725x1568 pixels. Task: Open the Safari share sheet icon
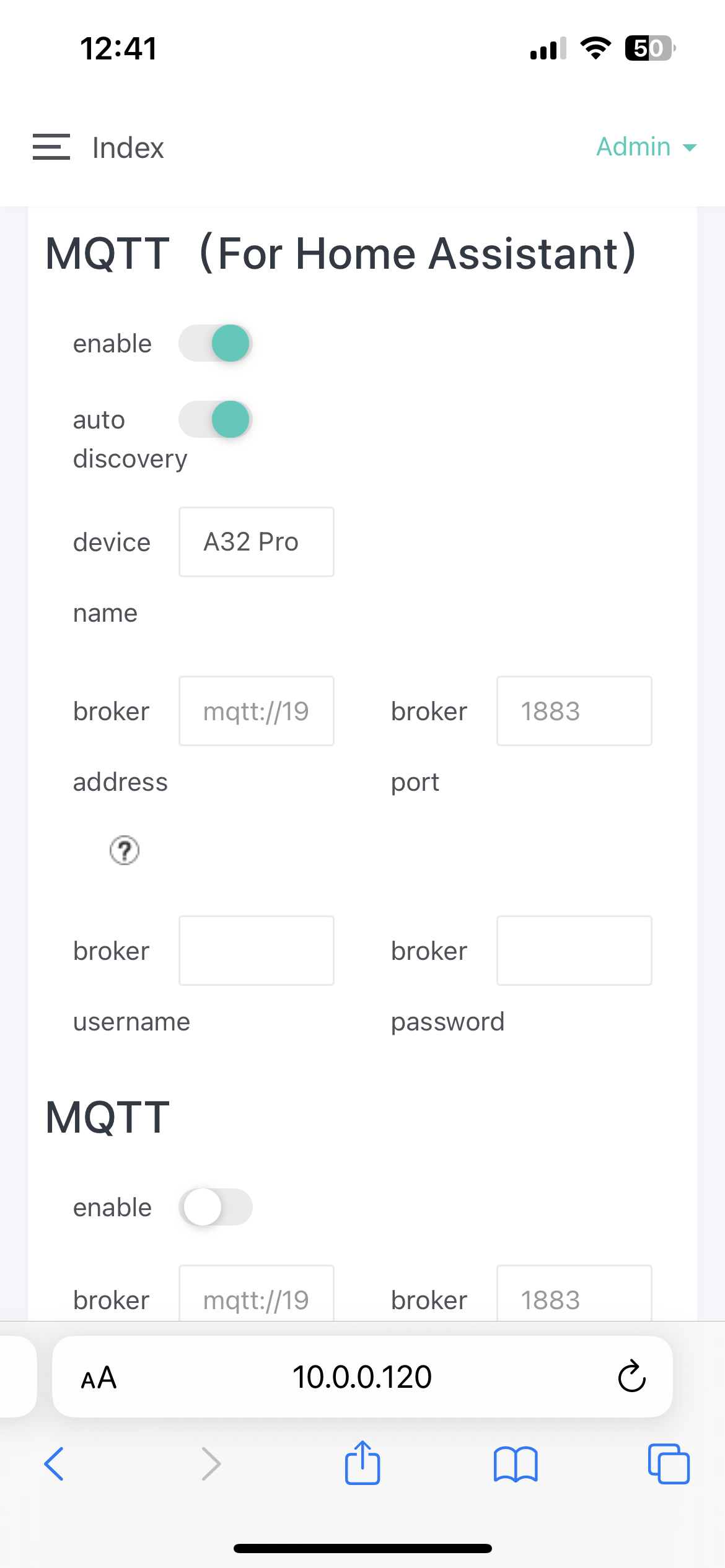(362, 1463)
